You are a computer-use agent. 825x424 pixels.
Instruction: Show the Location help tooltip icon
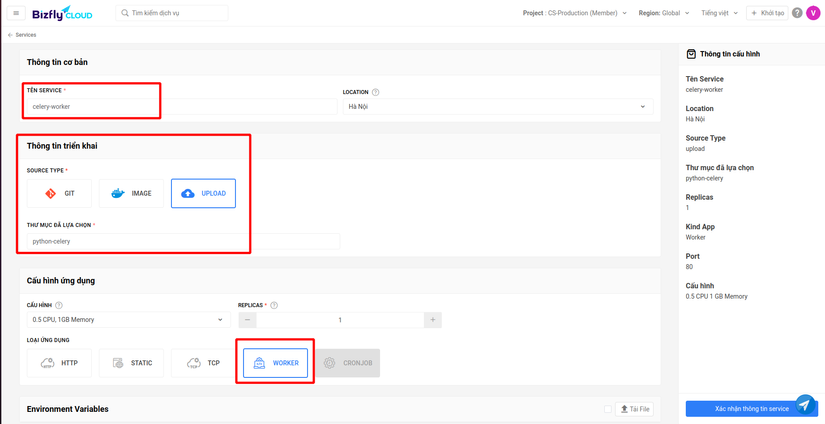click(375, 92)
